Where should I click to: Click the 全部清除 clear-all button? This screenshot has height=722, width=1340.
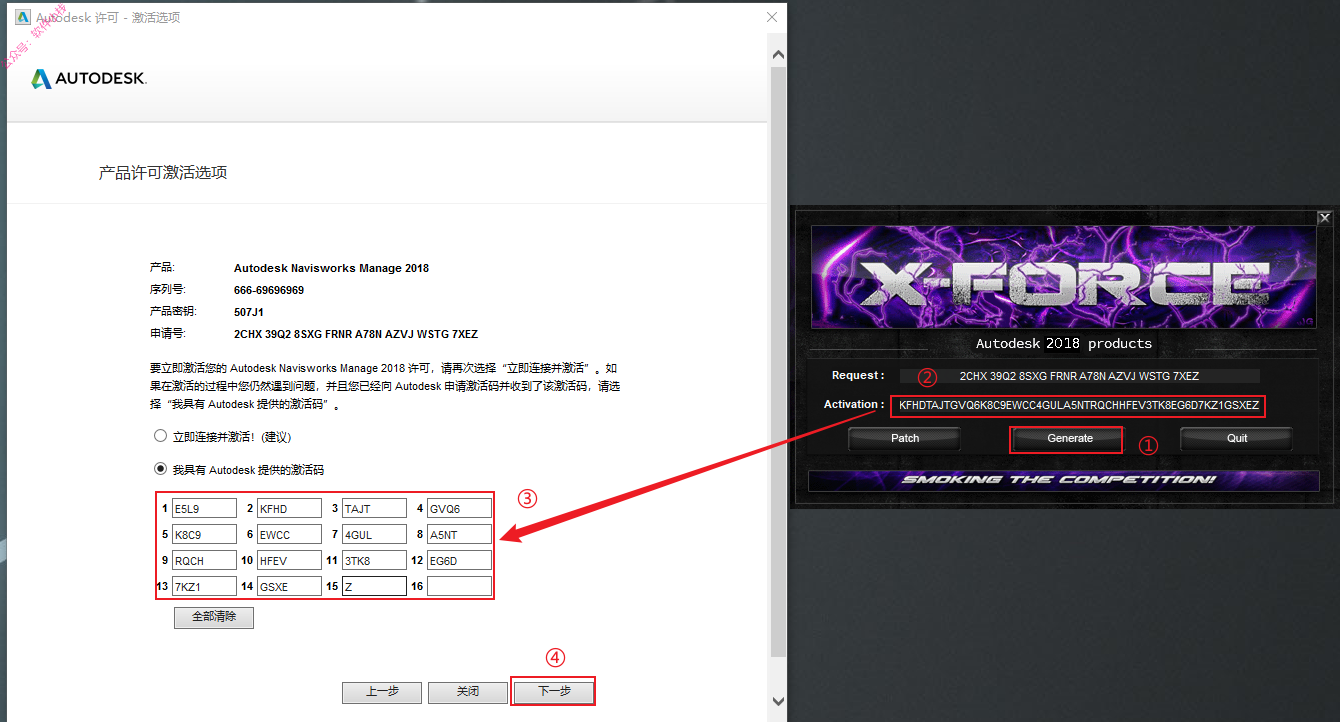click(214, 617)
